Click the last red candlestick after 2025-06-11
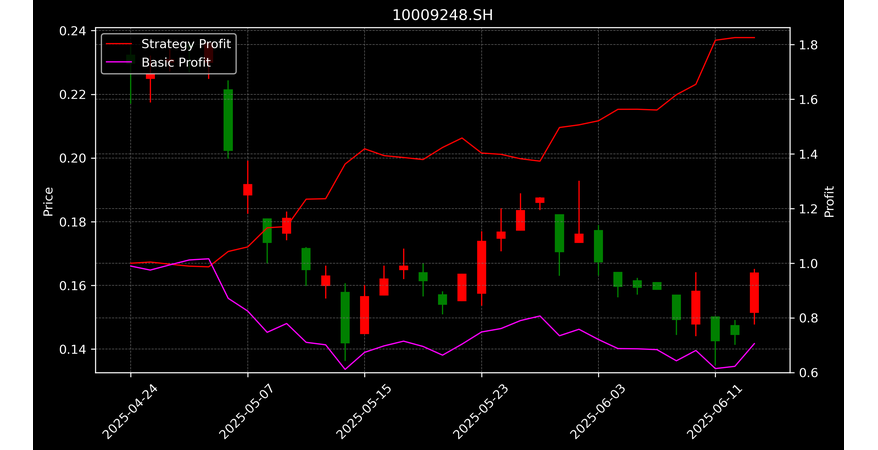This screenshot has height=450, width=878. coord(754,293)
